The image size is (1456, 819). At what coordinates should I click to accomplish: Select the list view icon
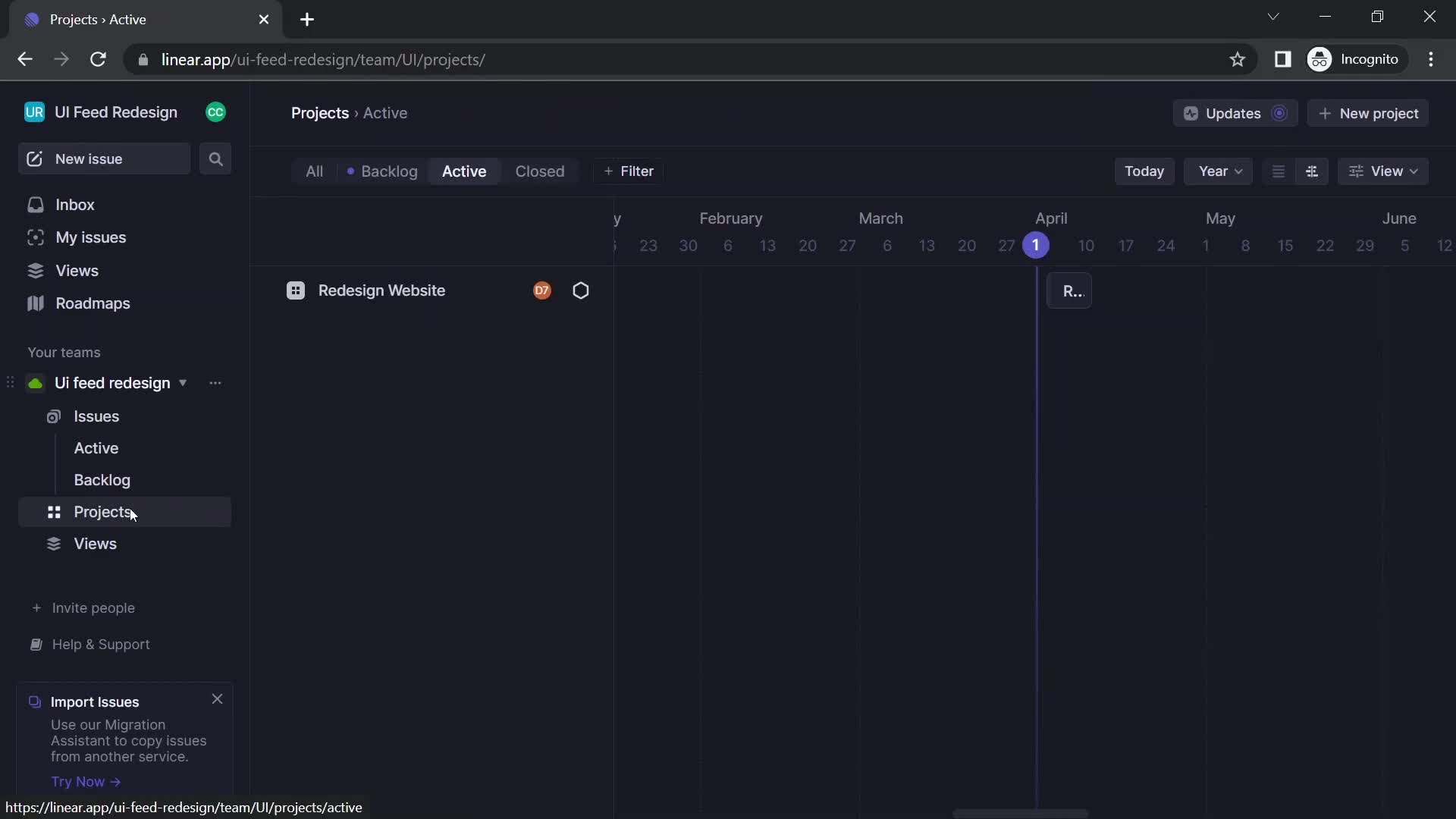click(1278, 171)
